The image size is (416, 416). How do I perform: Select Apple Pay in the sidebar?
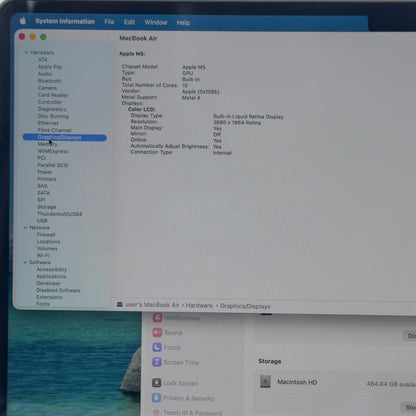click(x=50, y=67)
